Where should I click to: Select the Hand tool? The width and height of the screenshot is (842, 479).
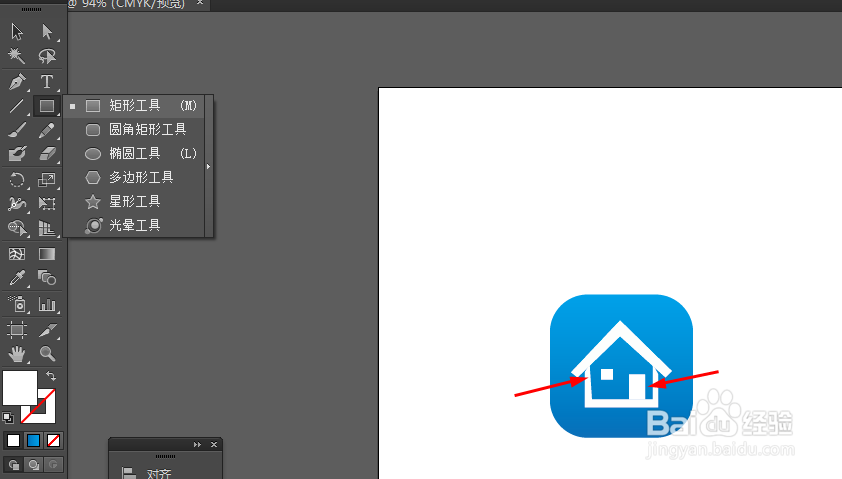point(17,353)
